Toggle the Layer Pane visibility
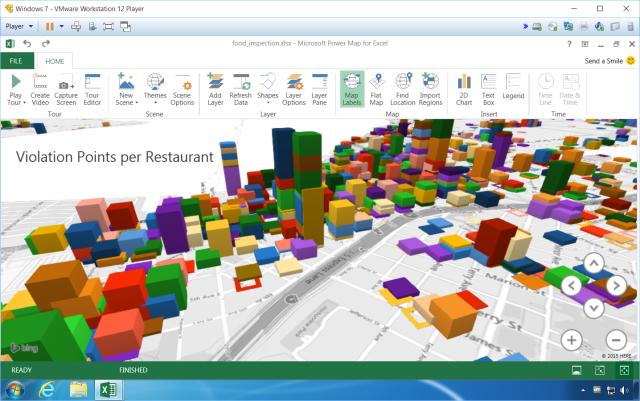The height and width of the screenshot is (401, 640). [x=319, y=88]
